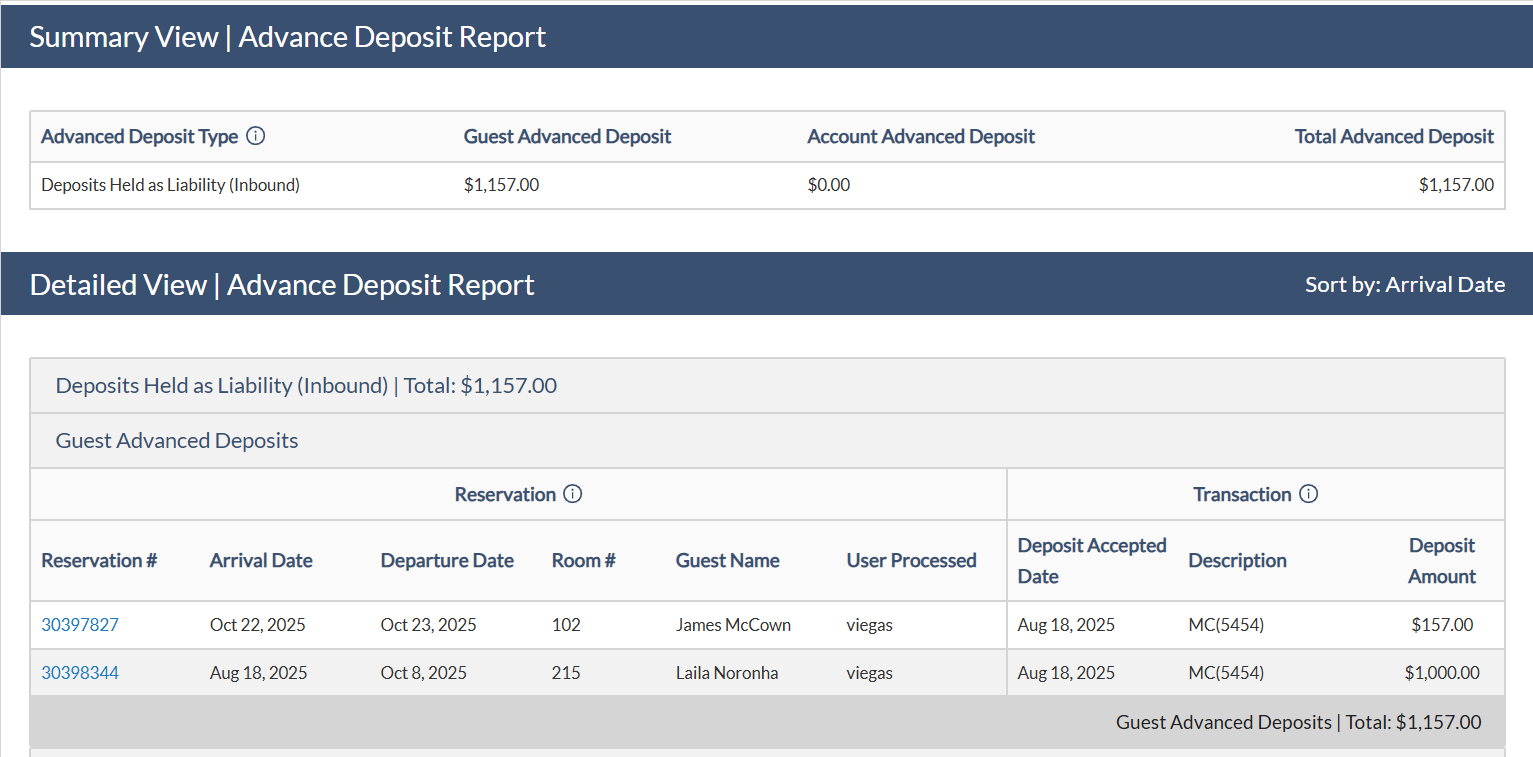This screenshot has width=1533, height=757.
Task: Click the Guest Name column header
Action: pyautogui.click(x=727, y=561)
